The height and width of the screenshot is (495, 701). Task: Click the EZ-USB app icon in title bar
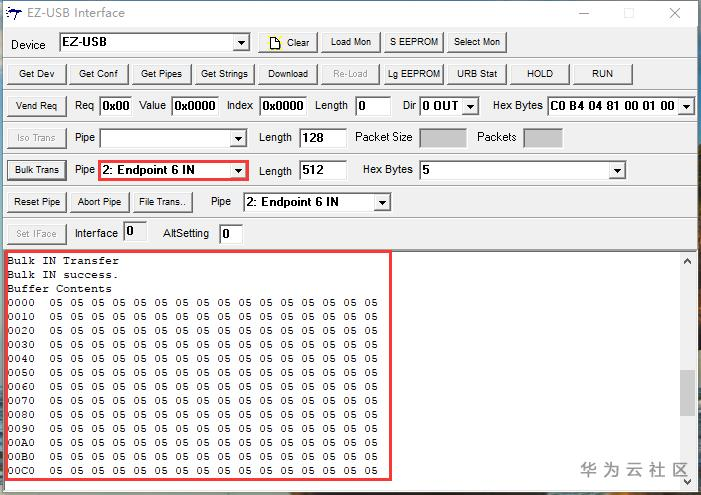(13, 13)
